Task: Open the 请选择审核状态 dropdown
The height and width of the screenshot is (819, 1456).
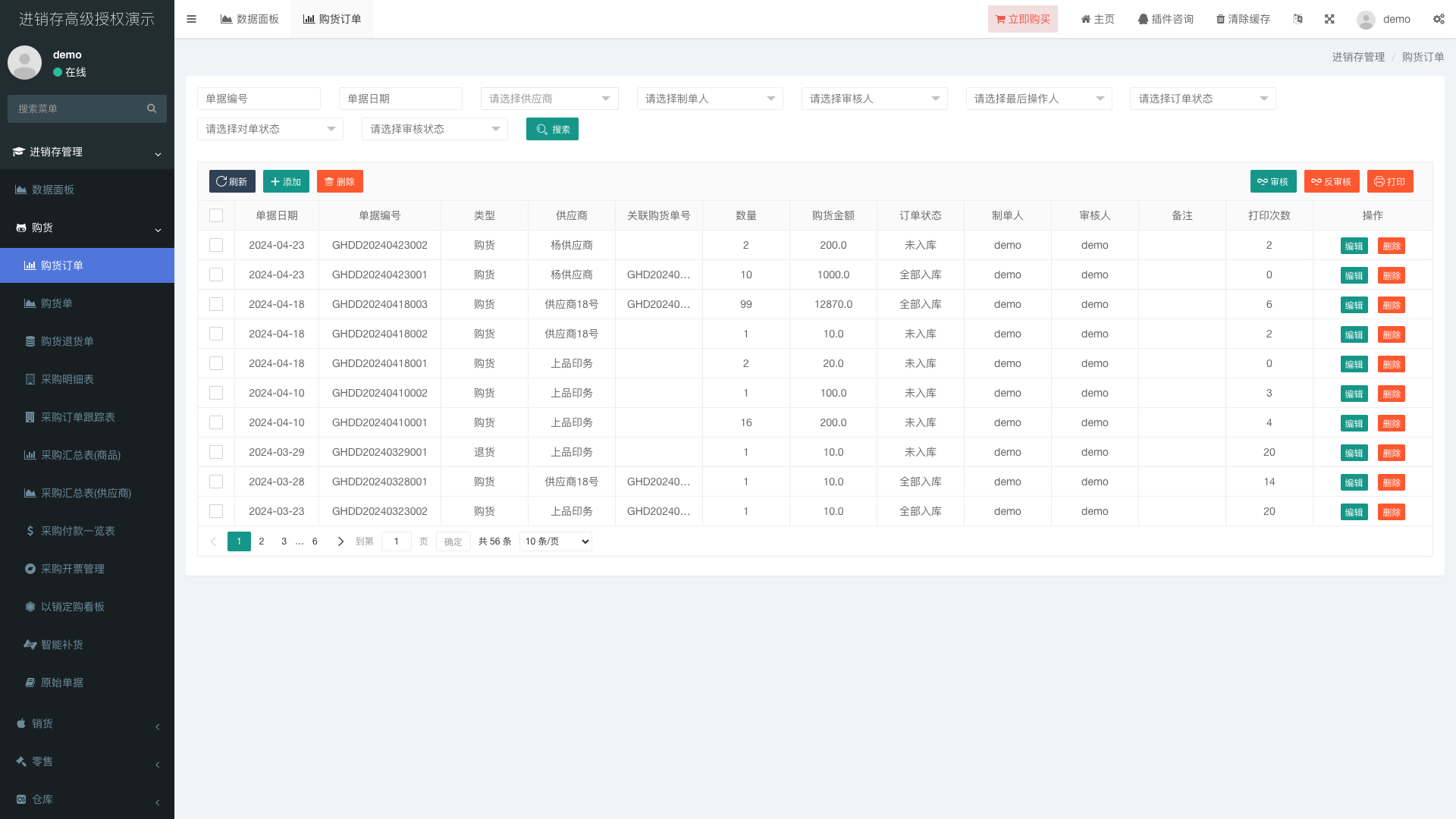Action: click(435, 129)
